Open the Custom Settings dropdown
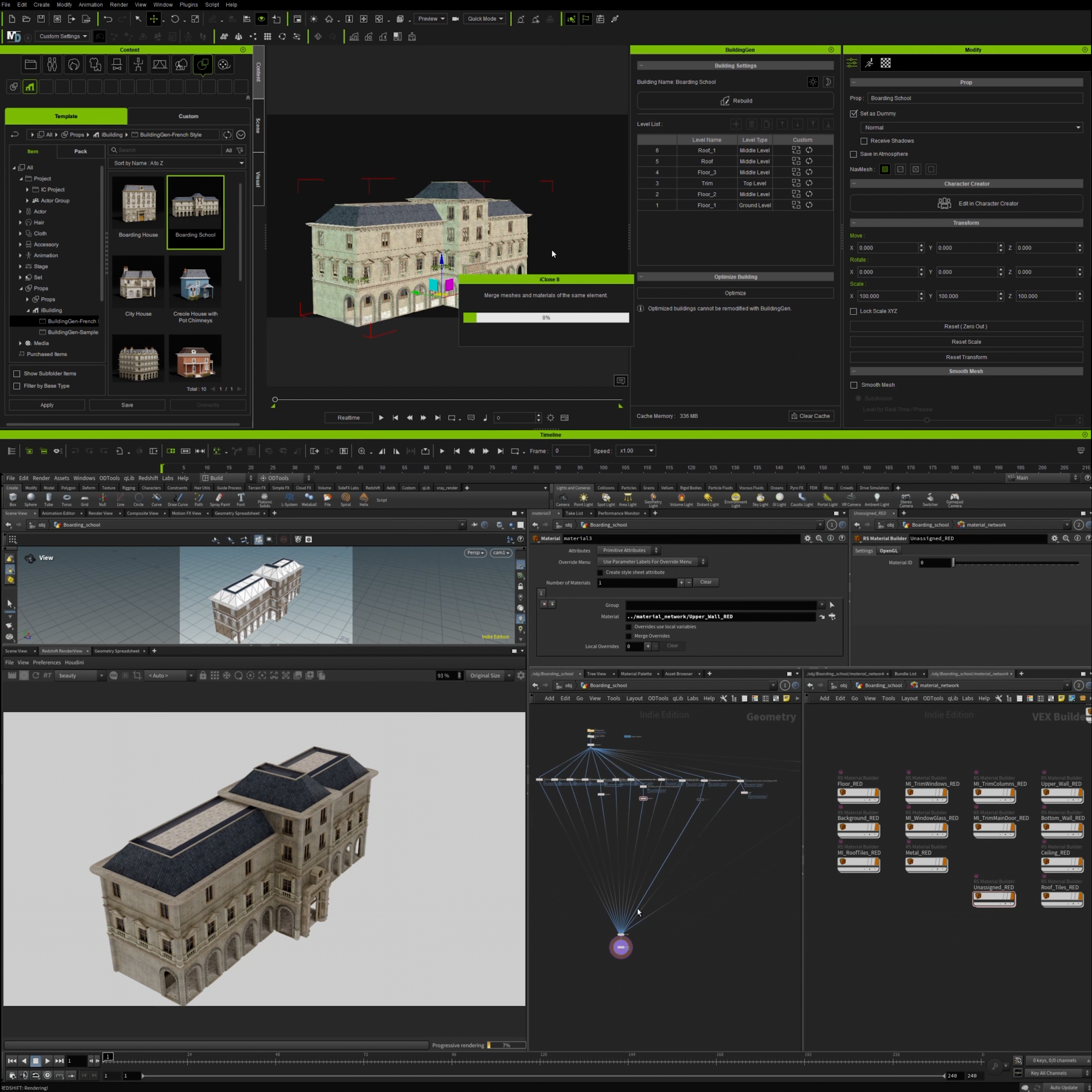This screenshot has height=1092, width=1092. pos(62,36)
